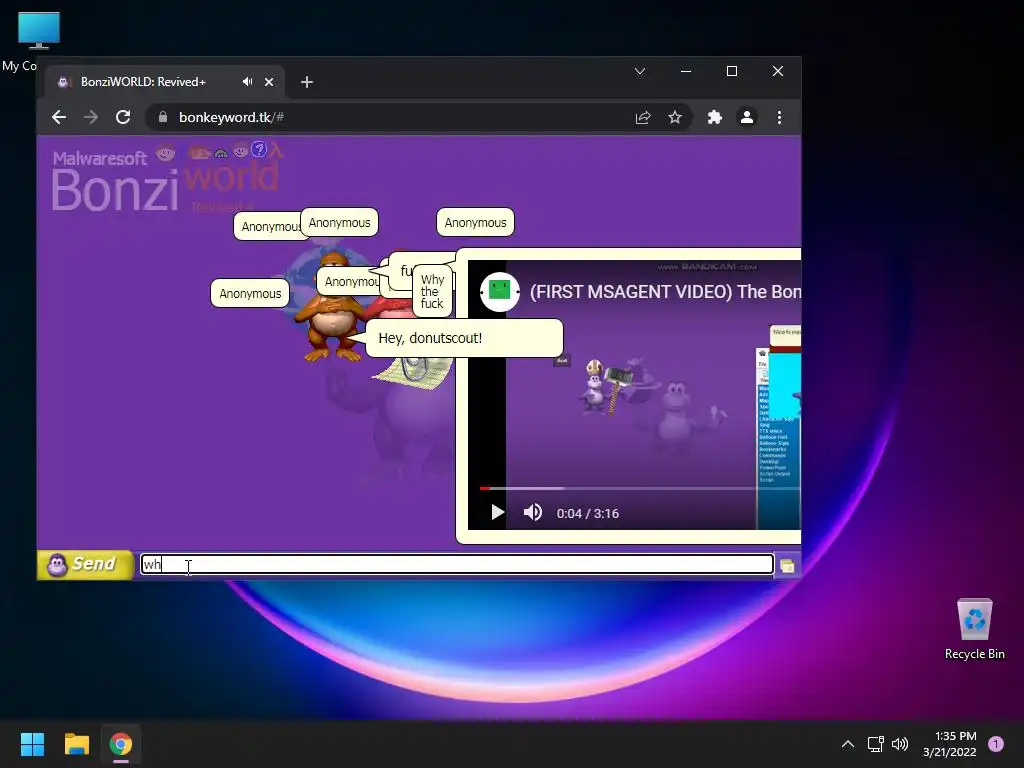This screenshot has height=768, width=1024.
Task: Click the blue question mark help icon
Action: [259, 150]
